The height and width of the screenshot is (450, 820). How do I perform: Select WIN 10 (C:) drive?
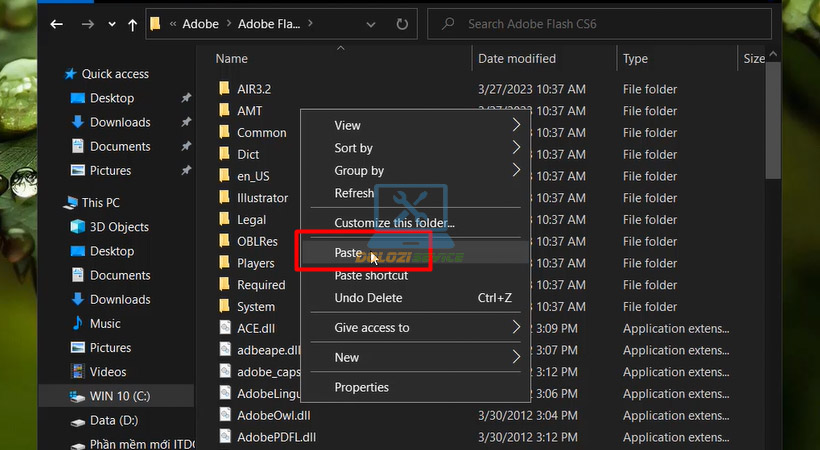pos(78,396)
